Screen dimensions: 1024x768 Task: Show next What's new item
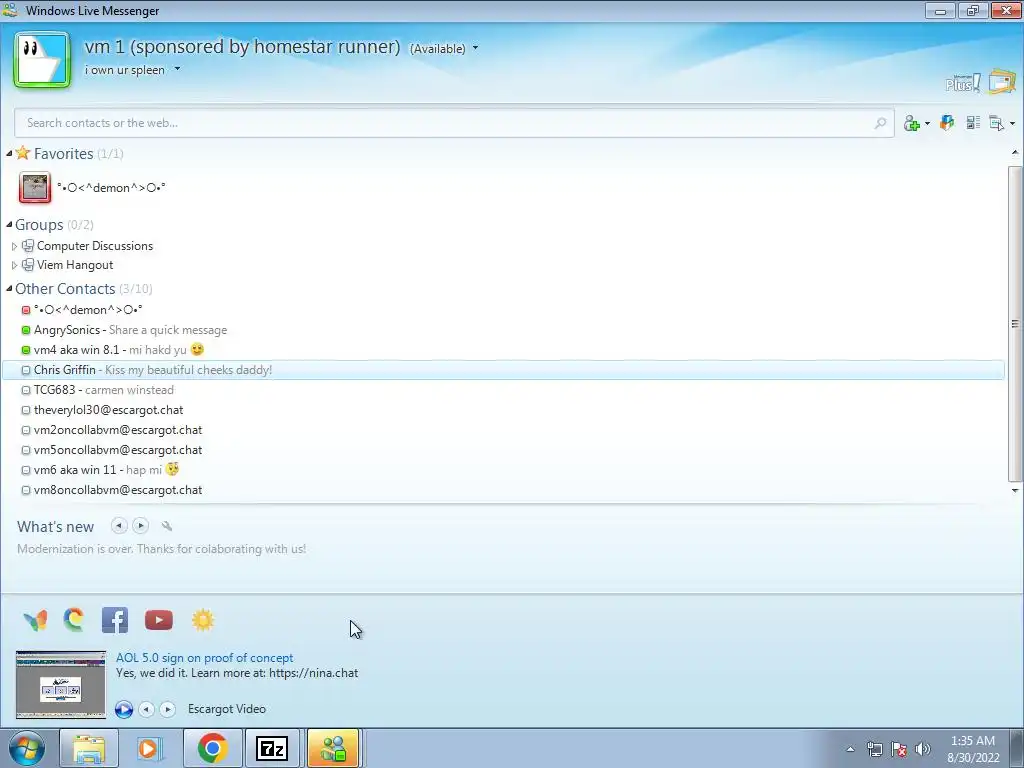[x=140, y=526]
